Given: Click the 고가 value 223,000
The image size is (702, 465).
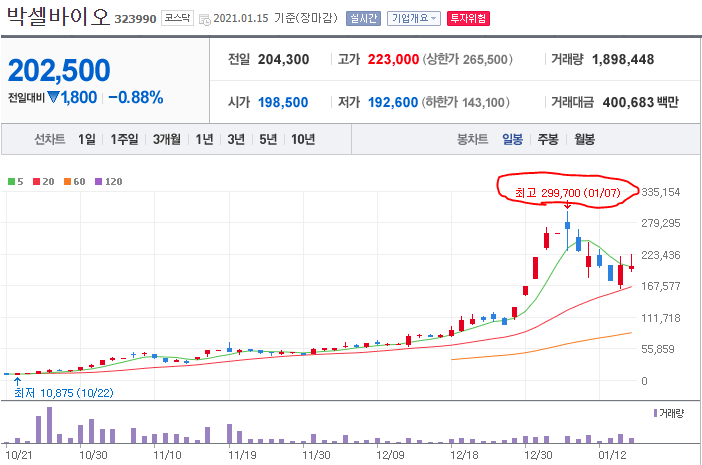Looking at the screenshot, I should 393,60.
